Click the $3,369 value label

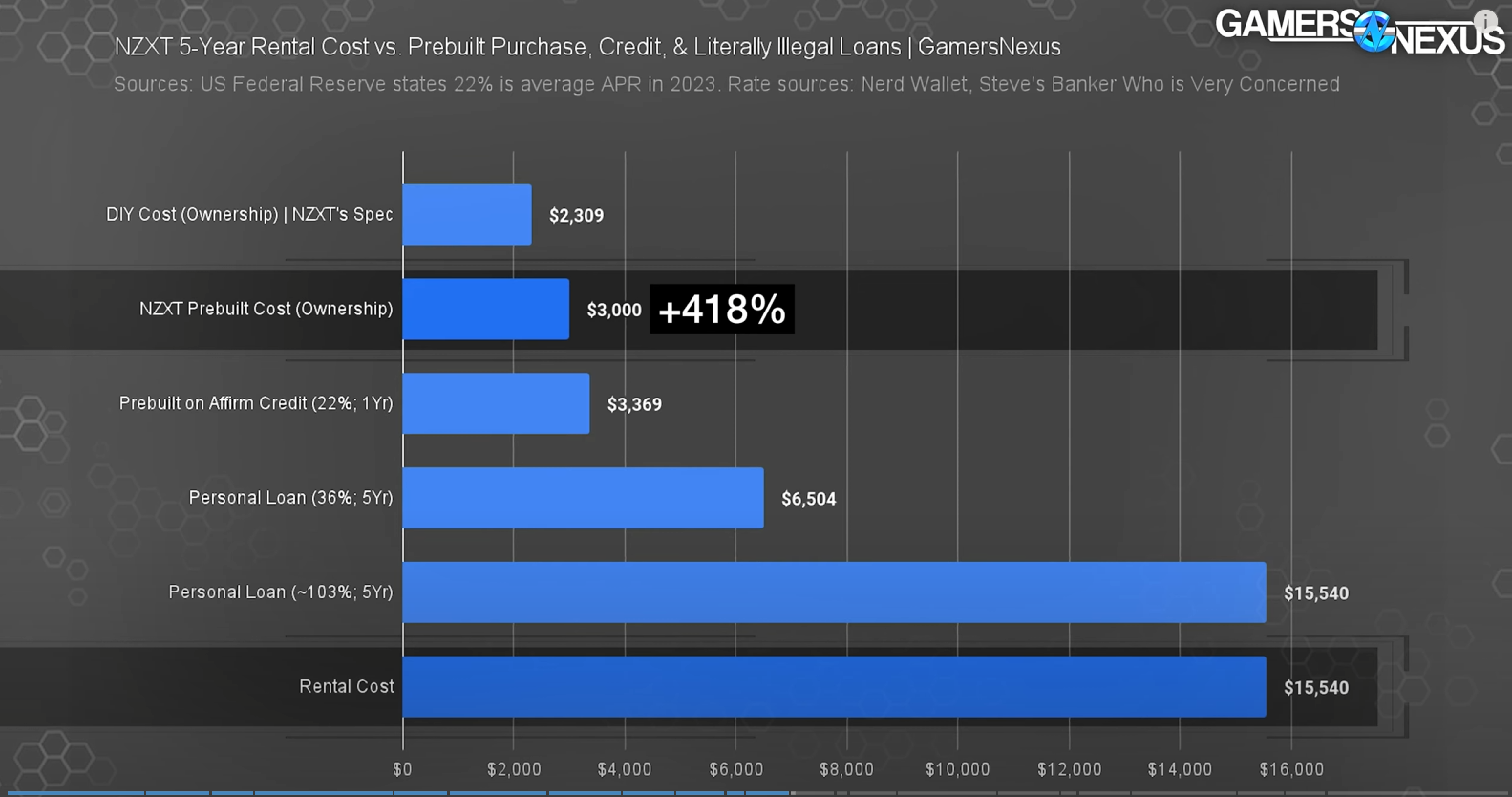click(634, 405)
